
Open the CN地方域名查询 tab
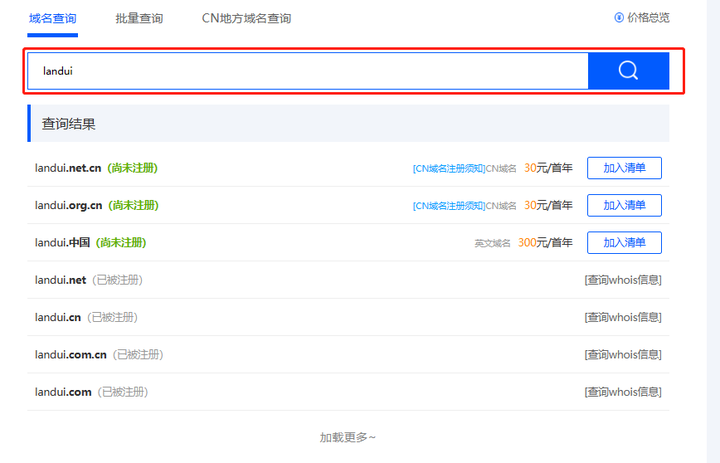246,18
